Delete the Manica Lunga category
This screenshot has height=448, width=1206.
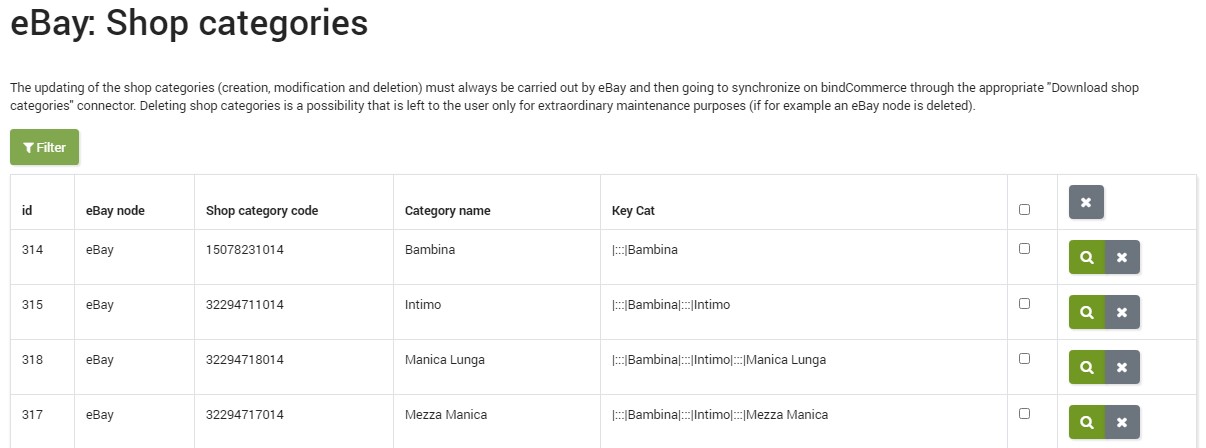click(1122, 367)
